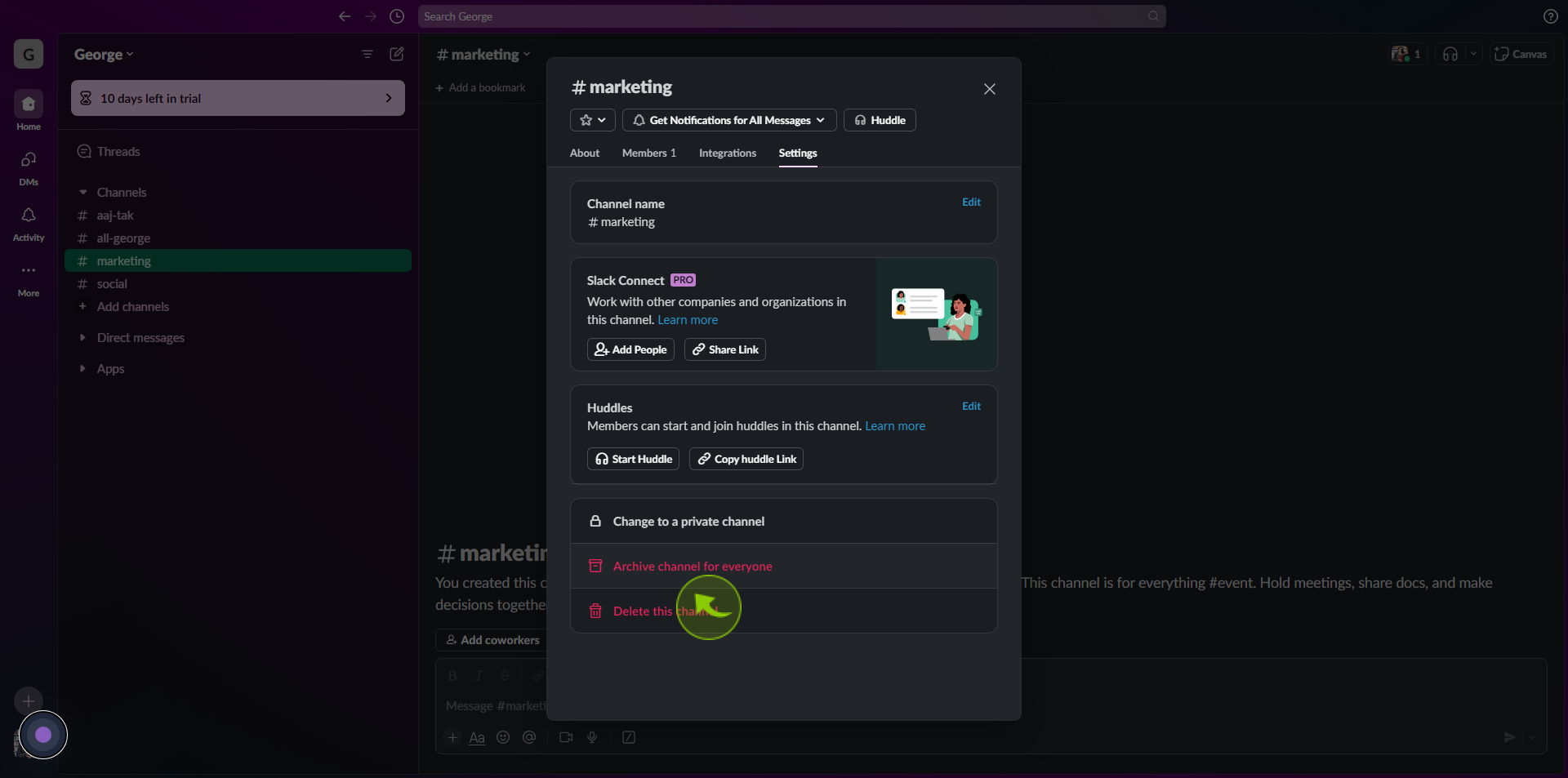Click Add channels in sidebar
This screenshot has width=1568, height=778.
238,307
